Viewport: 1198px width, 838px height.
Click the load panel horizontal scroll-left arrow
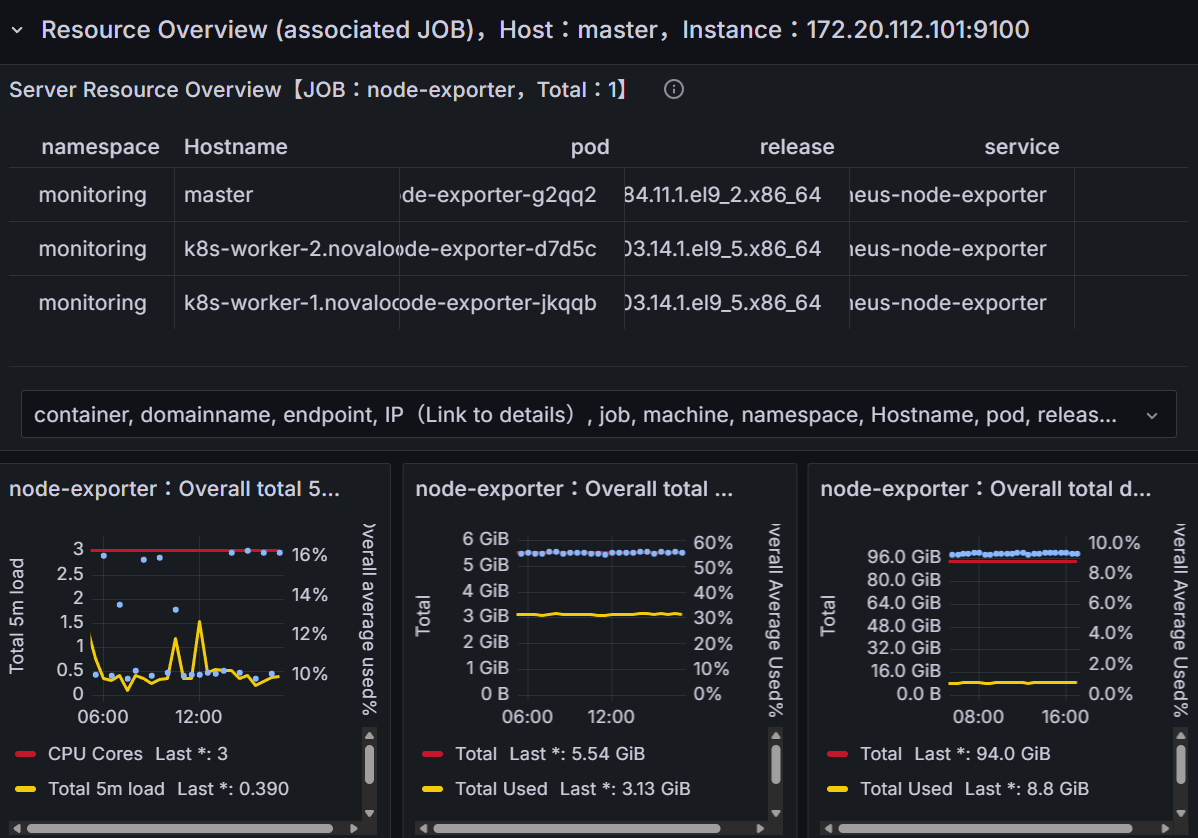coord(17,829)
